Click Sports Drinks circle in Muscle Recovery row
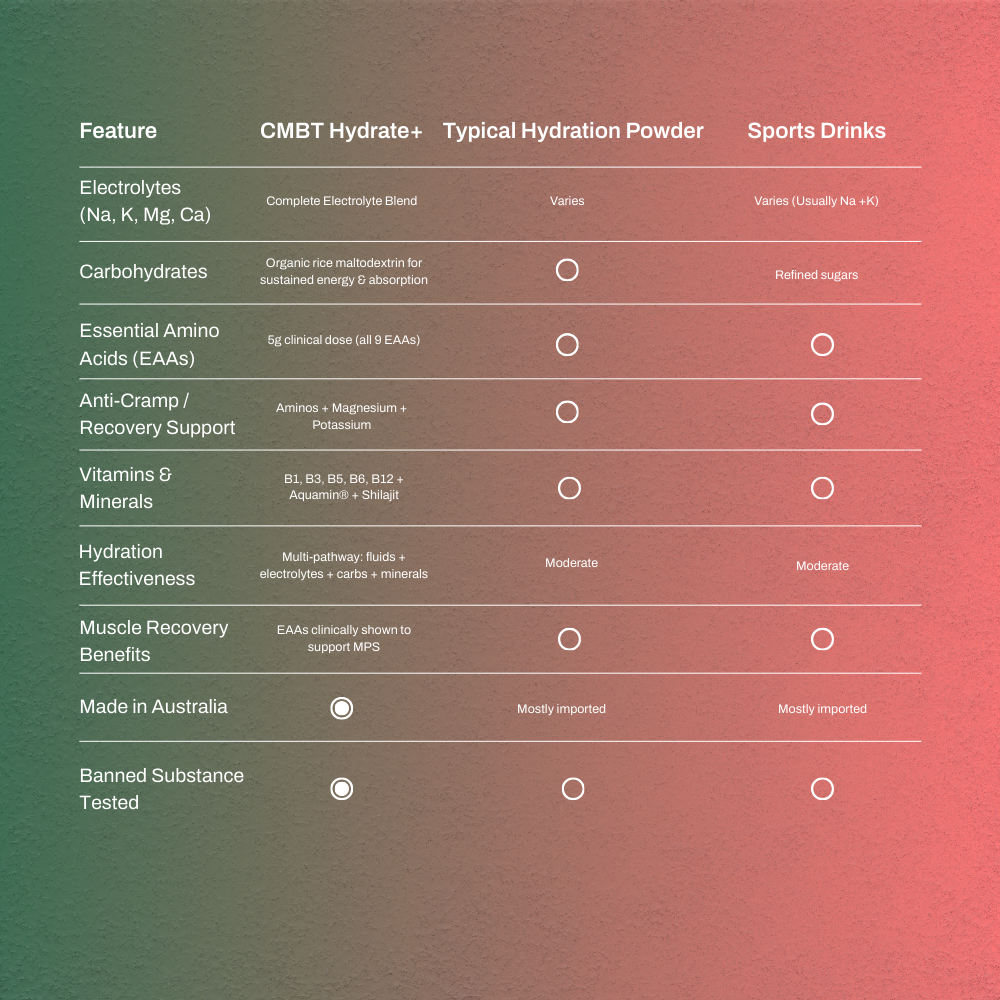Viewport: 1000px width, 1000px height. pyautogui.click(x=822, y=639)
